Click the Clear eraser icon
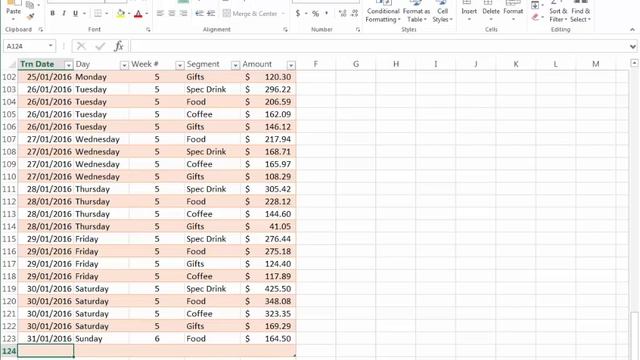The height and width of the screenshot is (360, 640). pyautogui.click(x=535, y=17)
